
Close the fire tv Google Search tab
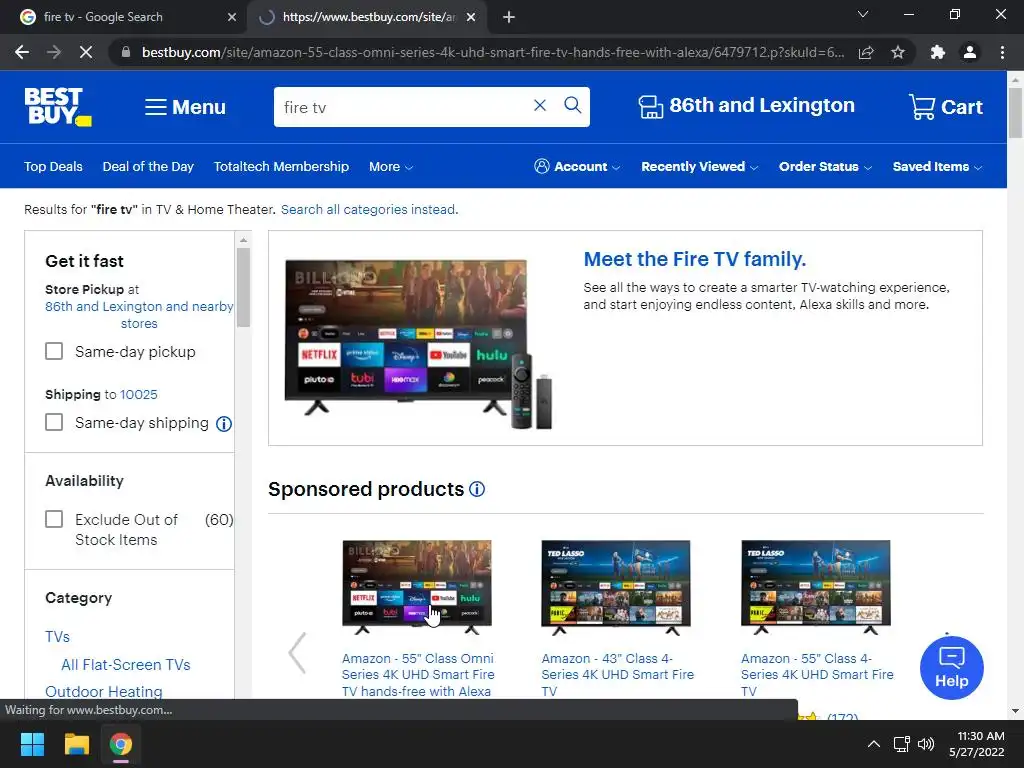(x=232, y=17)
